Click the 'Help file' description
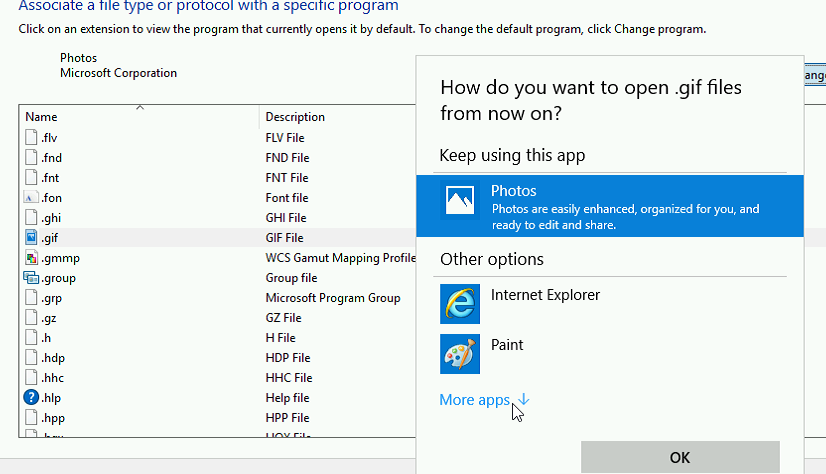The width and height of the screenshot is (826, 474). click(288, 398)
